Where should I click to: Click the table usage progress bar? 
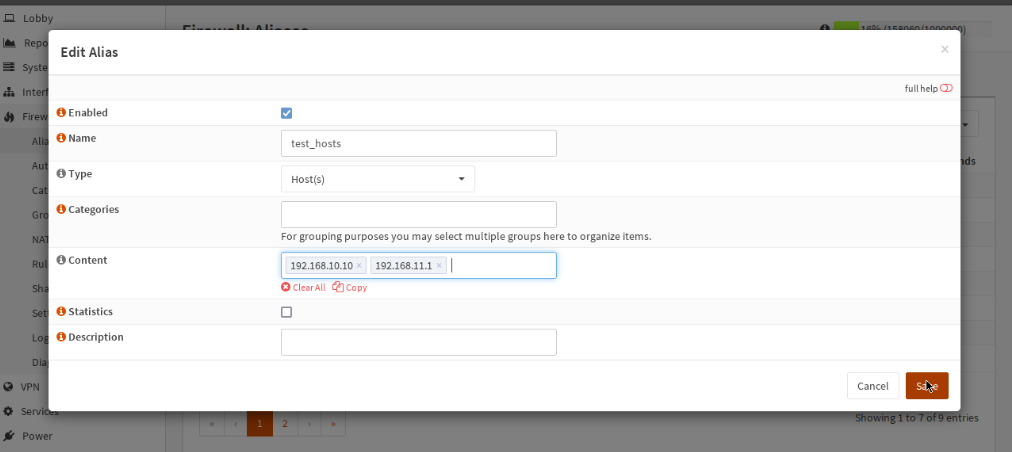point(913,28)
